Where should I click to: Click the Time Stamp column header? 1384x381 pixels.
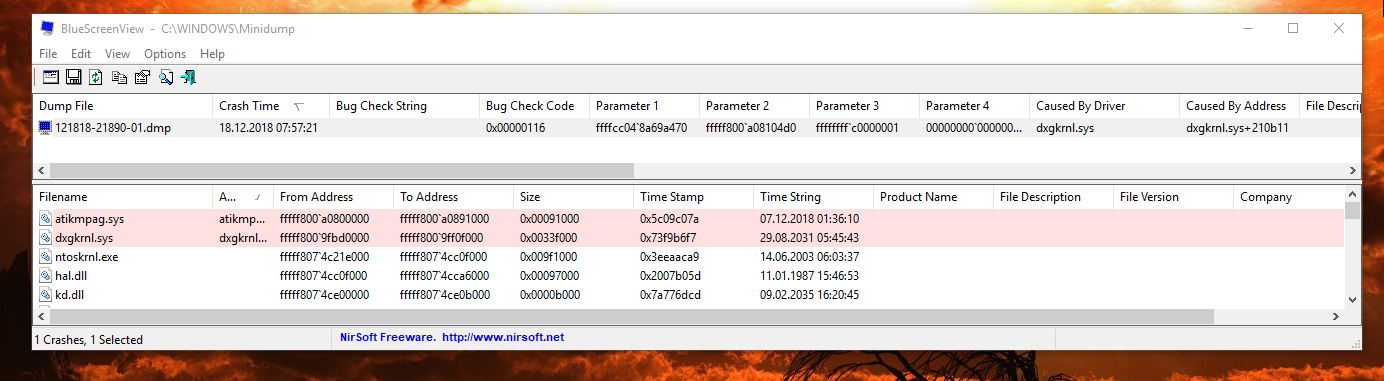pyautogui.click(x=694, y=197)
